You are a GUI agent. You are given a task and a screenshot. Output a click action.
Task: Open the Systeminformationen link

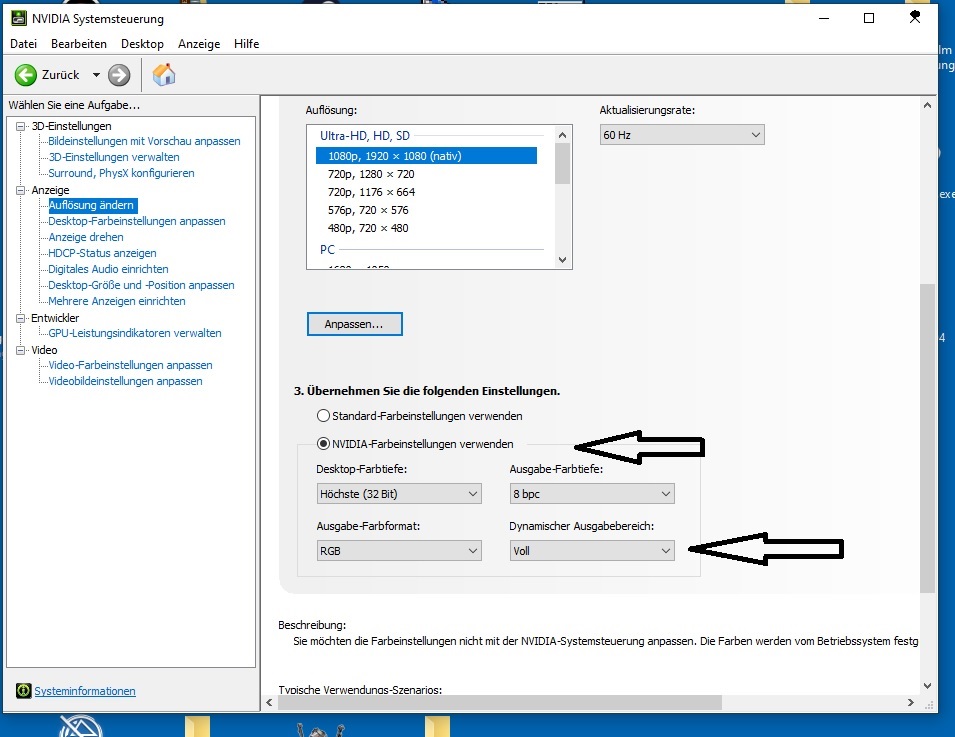click(x=85, y=691)
